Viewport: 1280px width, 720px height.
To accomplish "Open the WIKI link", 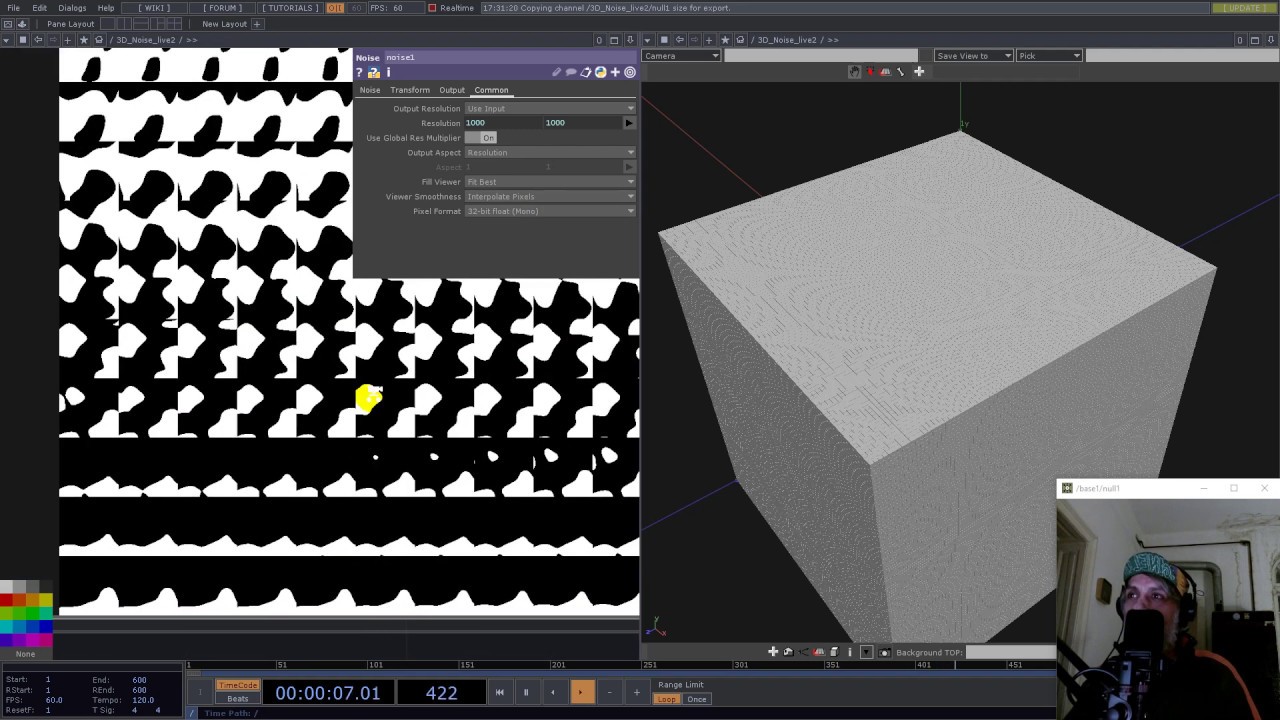I will (155, 8).
